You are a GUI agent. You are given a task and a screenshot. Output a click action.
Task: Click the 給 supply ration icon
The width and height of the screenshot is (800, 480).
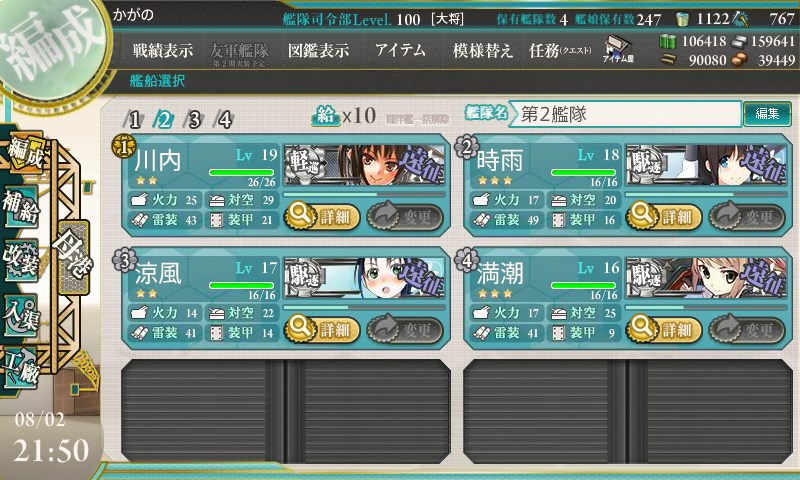pos(326,116)
